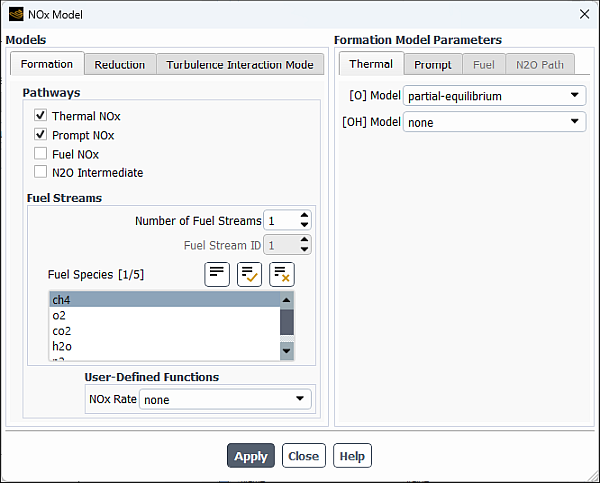600x483 pixels.
Task: Expand the [OH] Model dropdown
Action: click(494, 122)
